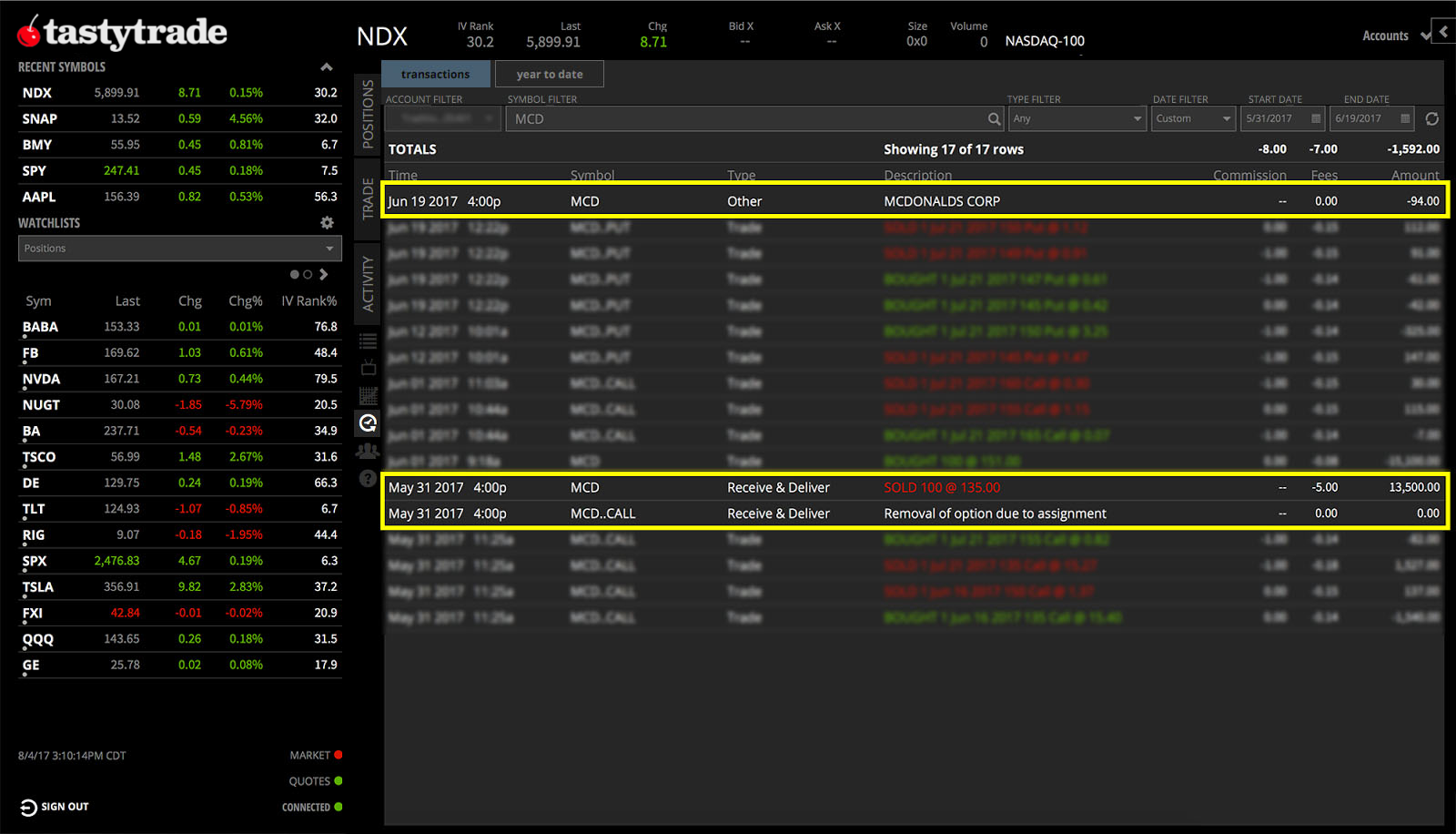1456x834 pixels.
Task: Open the list view icon in sidebar
Action: tap(368, 341)
